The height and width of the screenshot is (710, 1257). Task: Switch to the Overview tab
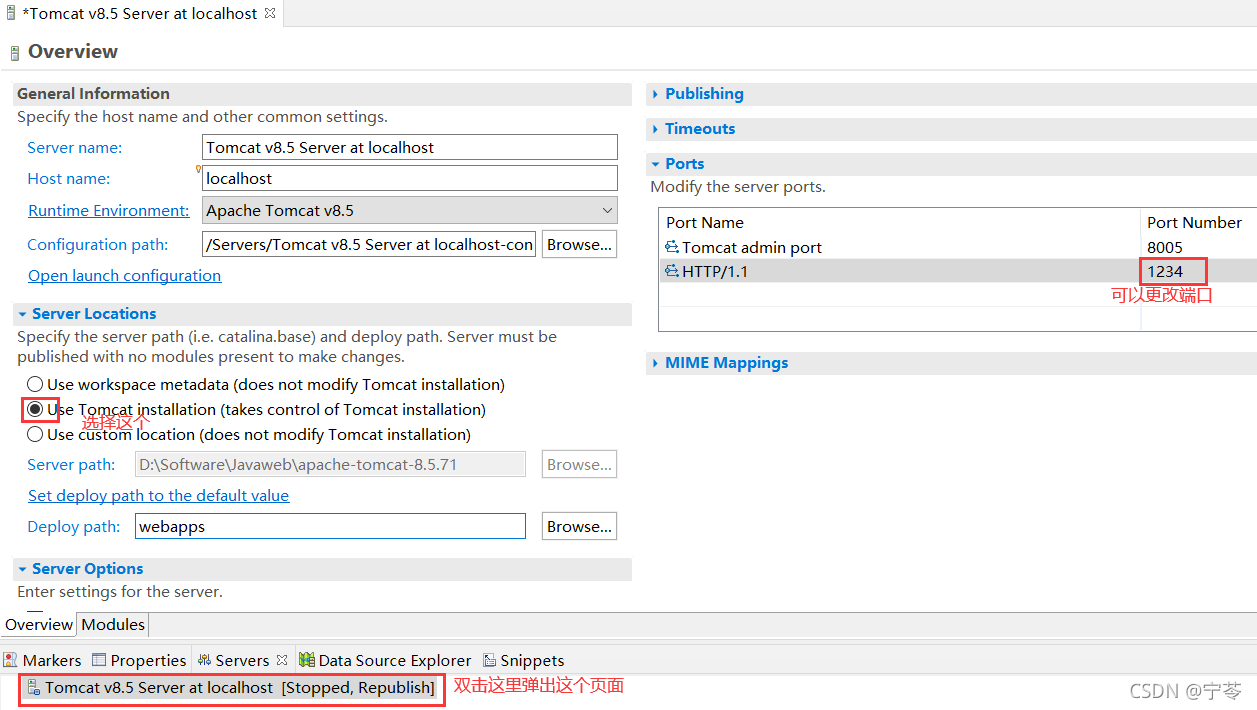click(x=39, y=624)
